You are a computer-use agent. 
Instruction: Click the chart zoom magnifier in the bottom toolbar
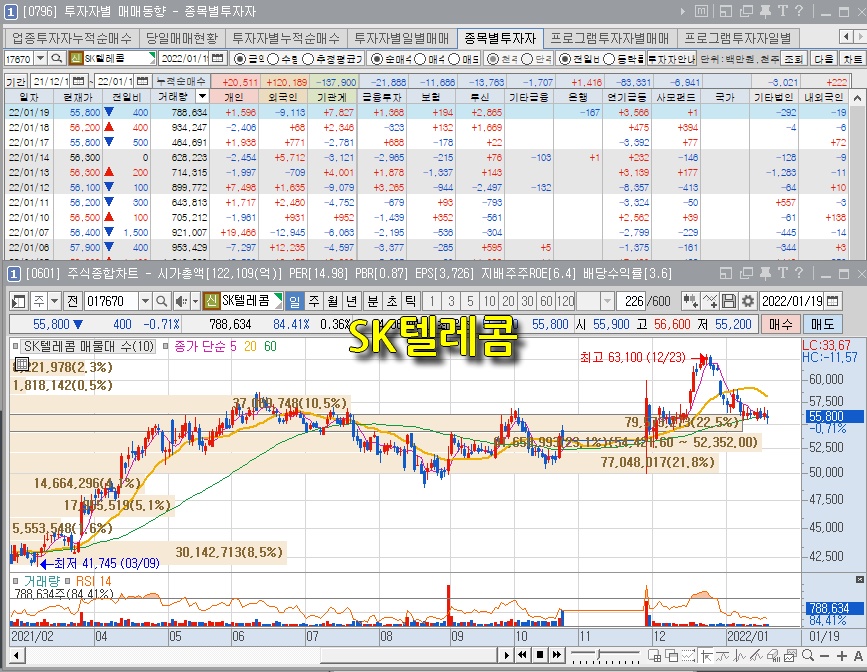click(x=808, y=656)
